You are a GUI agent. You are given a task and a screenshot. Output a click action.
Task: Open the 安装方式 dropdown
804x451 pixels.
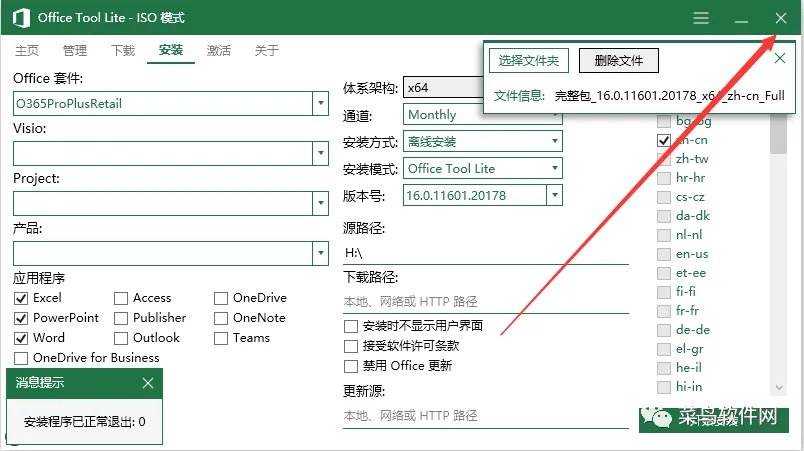pyautogui.click(x=483, y=141)
